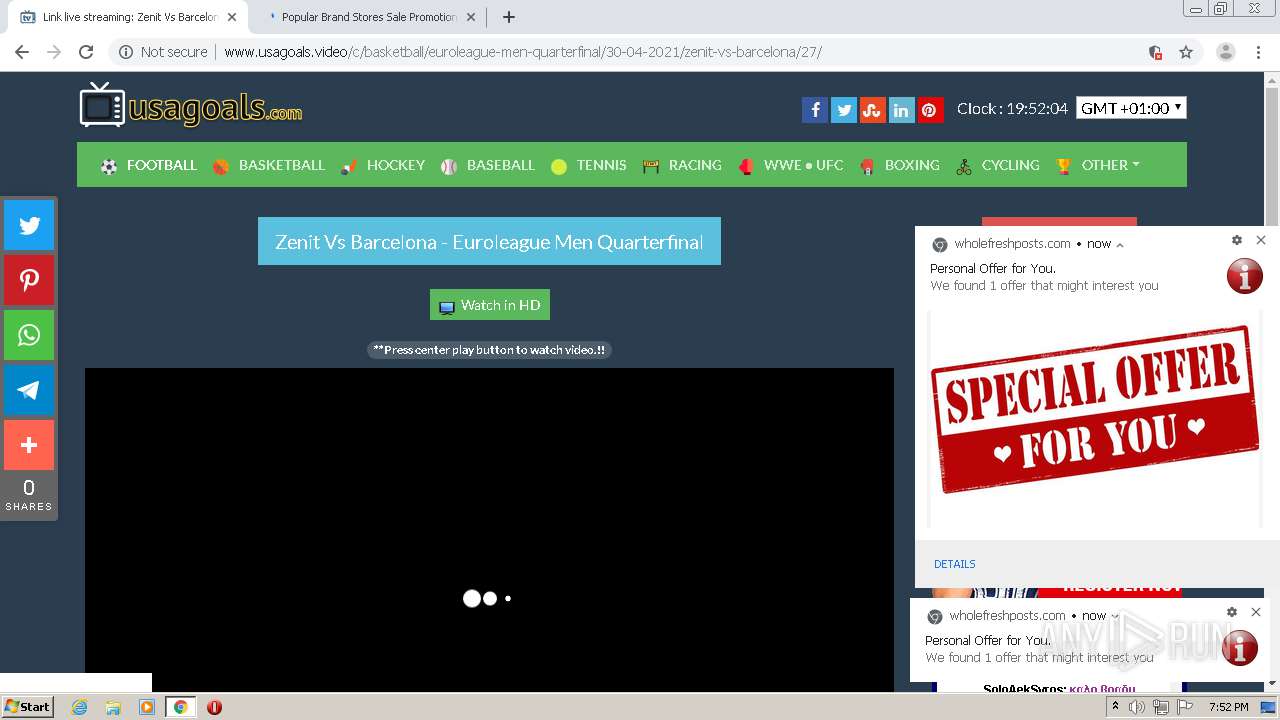
Task: Share page via WhatsApp sidebar button
Action: [x=29, y=335]
